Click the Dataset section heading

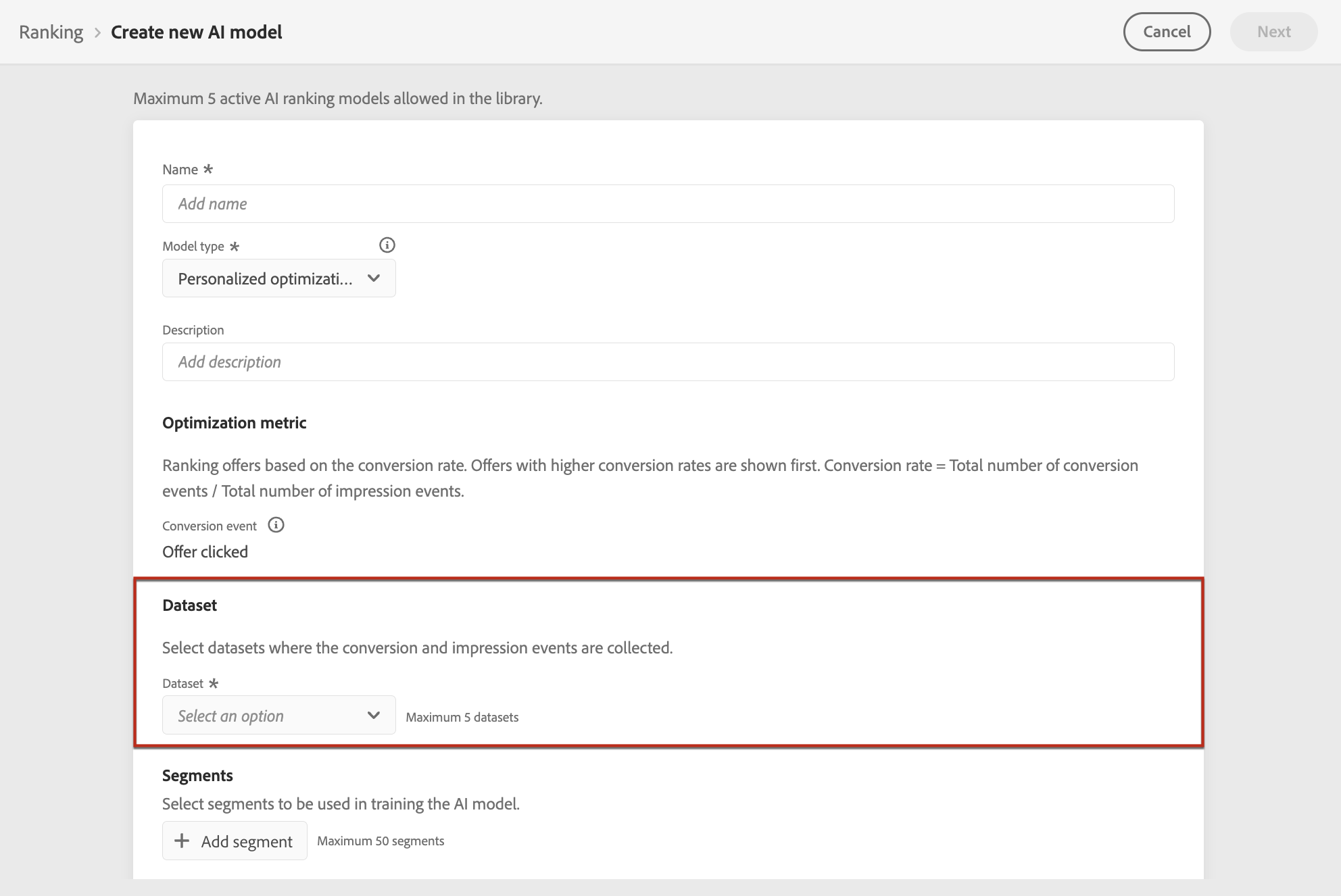pyautogui.click(x=189, y=605)
